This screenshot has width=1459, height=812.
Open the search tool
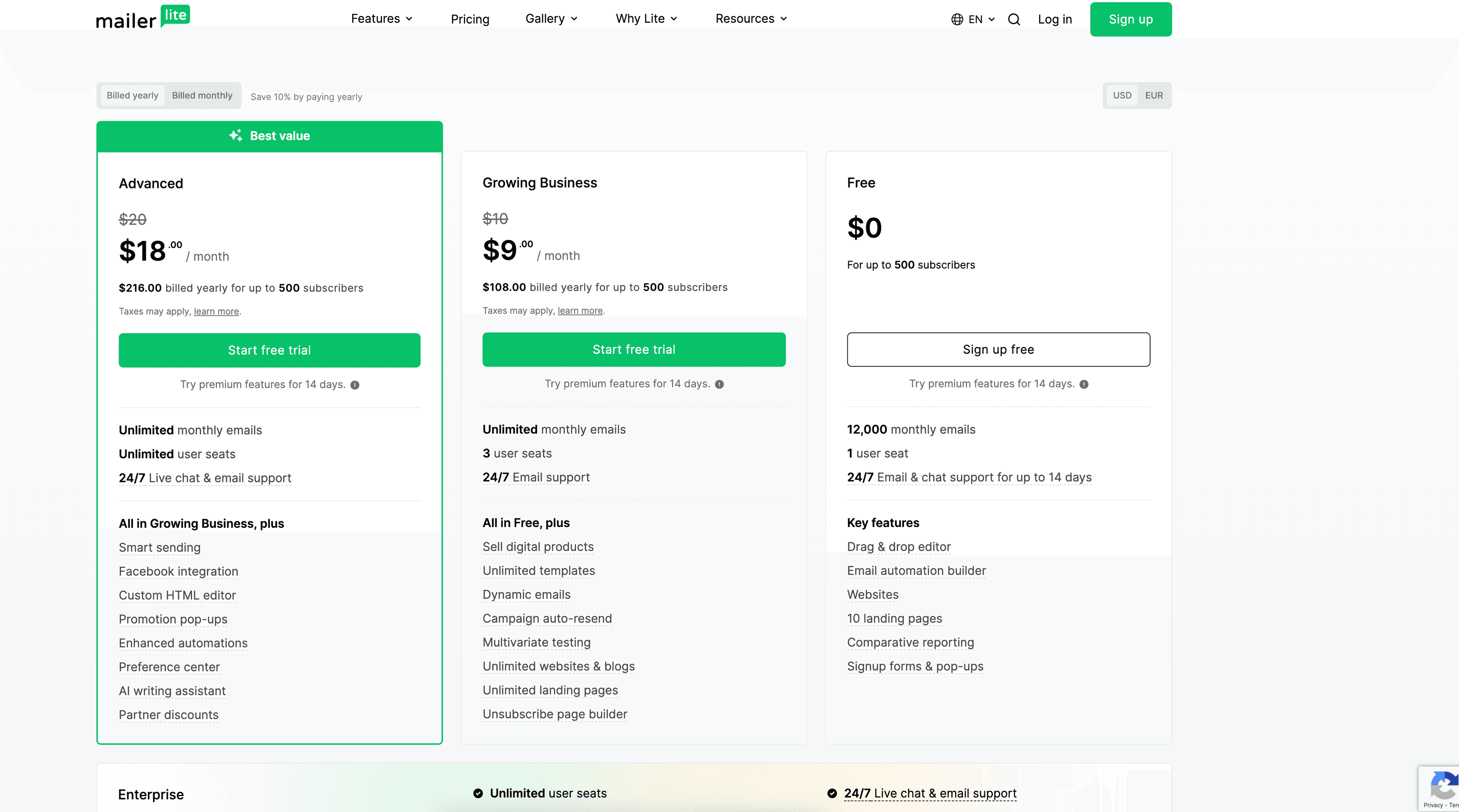tap(1014, 19)
